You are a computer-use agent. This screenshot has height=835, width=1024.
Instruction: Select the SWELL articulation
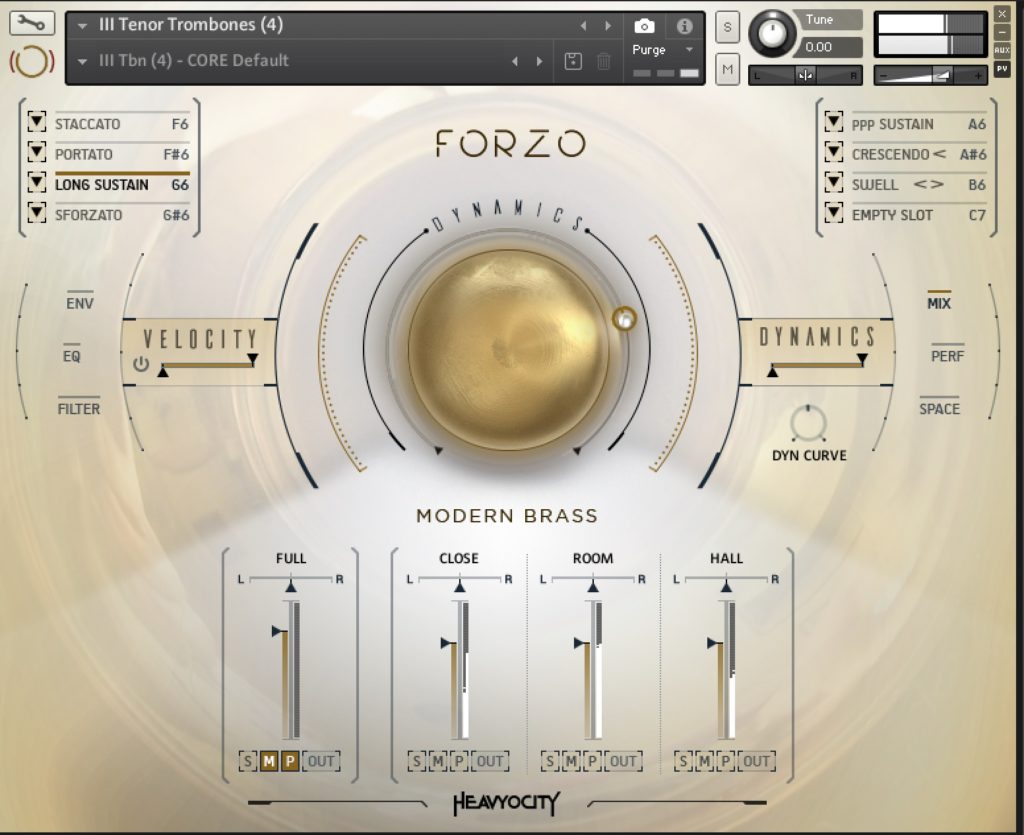point(919,185)
